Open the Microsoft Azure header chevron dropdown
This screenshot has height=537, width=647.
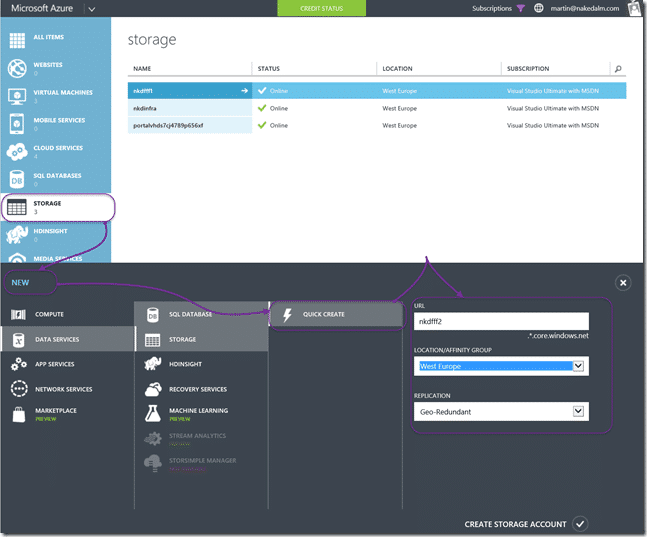pos(92,9)
